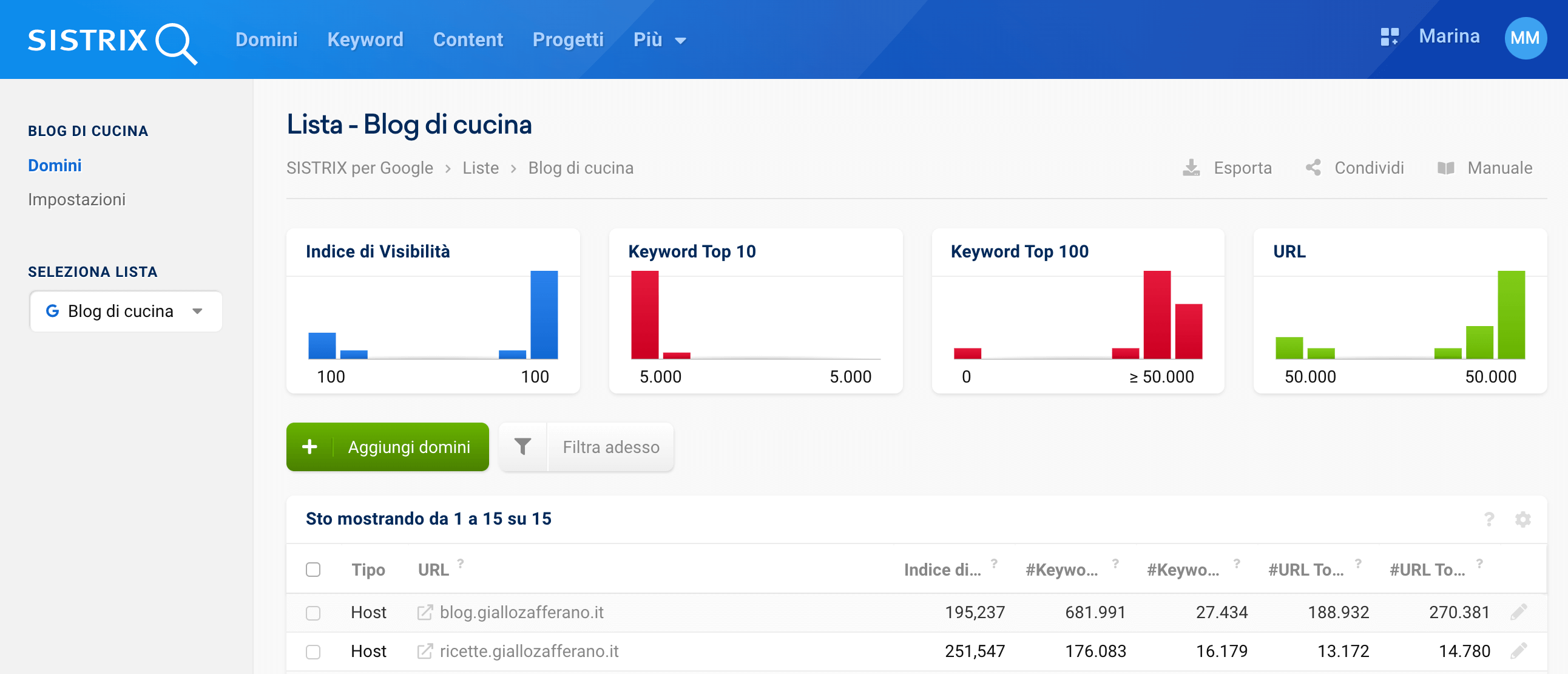Go to Liste breadcrumb
The image size is (1568, 674).
(x=480, y=168)
